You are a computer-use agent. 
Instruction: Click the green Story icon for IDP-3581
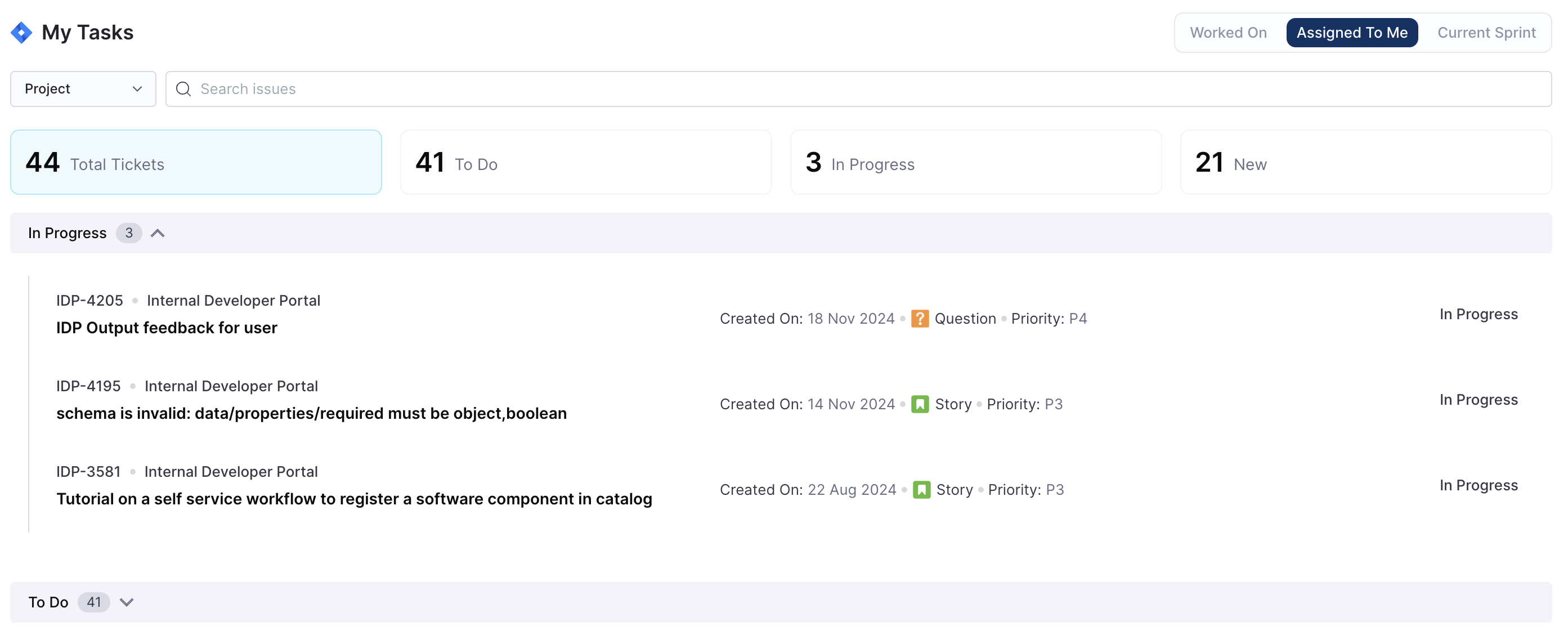pos(921,489)
